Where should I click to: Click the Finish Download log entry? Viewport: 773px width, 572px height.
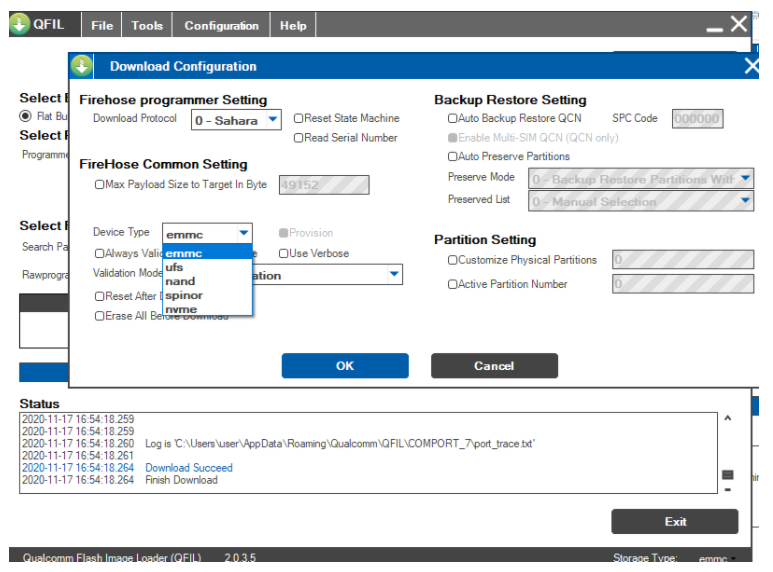(x=181, y=480)
